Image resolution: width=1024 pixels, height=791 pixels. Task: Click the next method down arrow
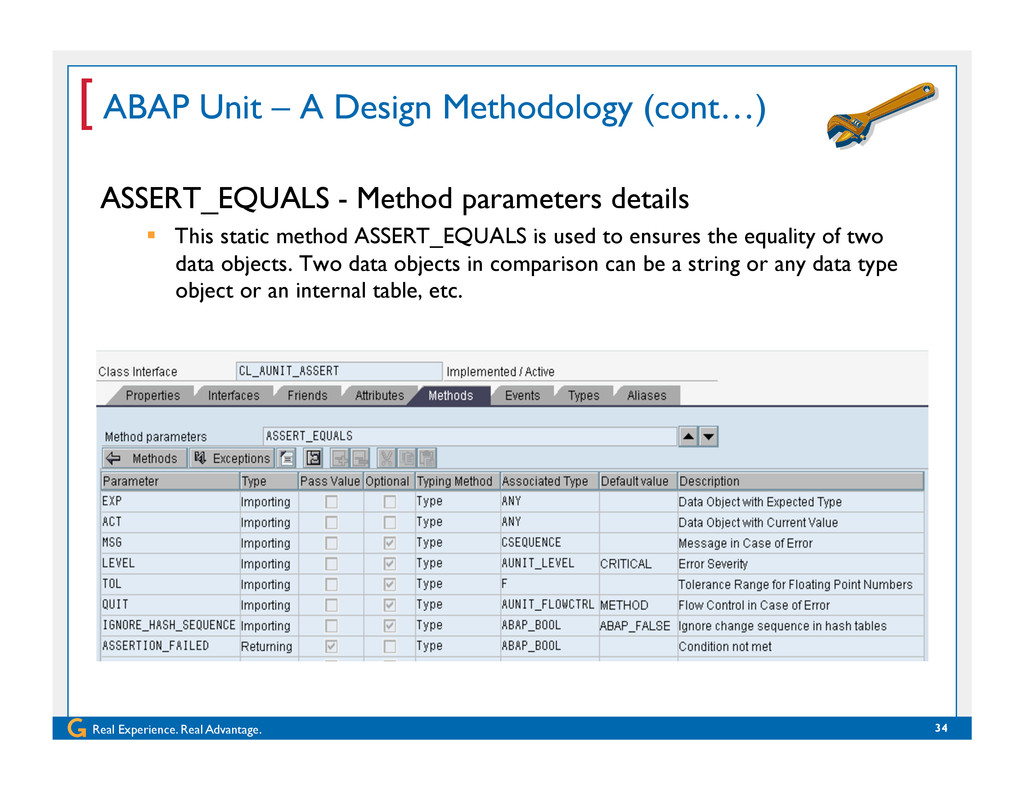(709, 436)
